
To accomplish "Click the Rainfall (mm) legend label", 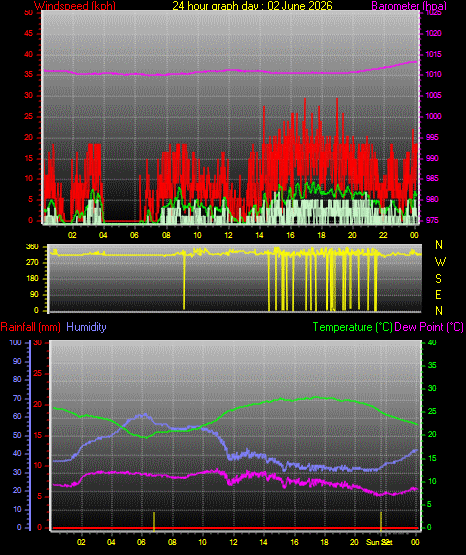I will [30, 327].
